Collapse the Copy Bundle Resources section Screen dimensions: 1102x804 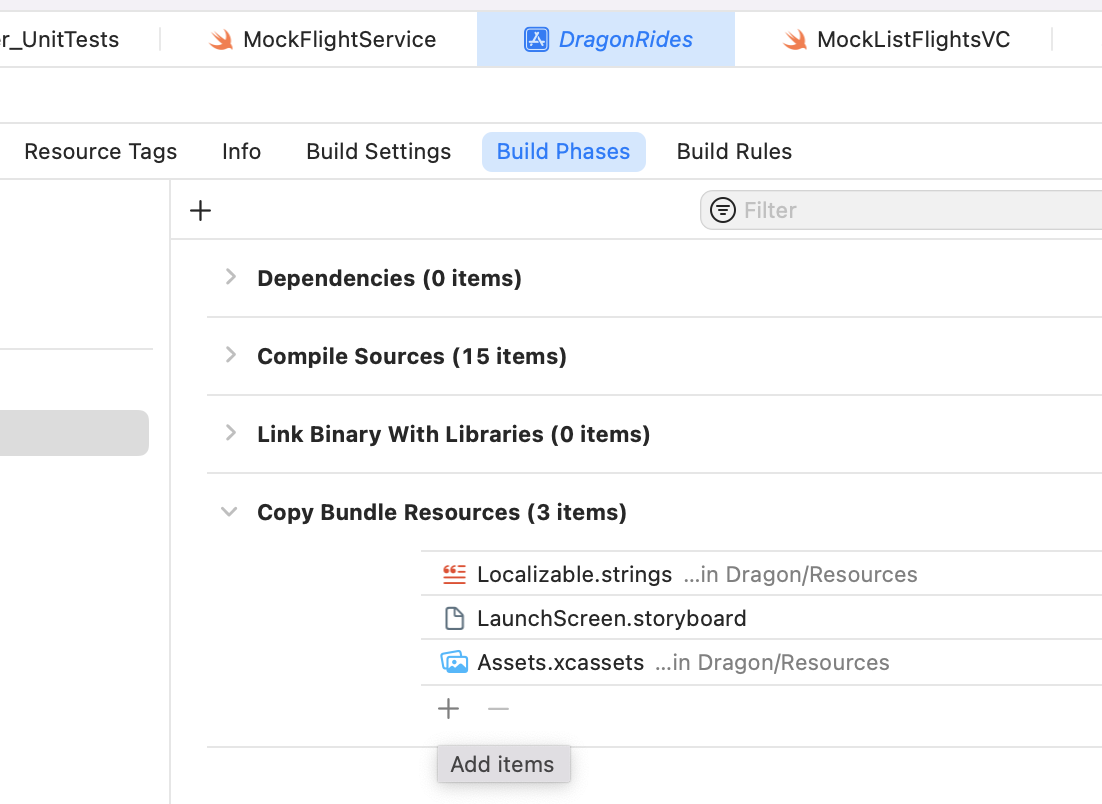(229, 512)
